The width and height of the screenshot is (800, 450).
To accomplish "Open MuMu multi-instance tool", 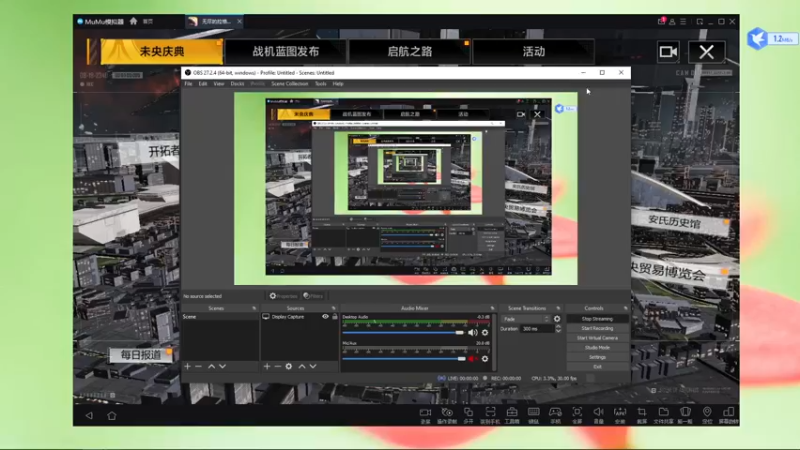I will tap(468, 415).
